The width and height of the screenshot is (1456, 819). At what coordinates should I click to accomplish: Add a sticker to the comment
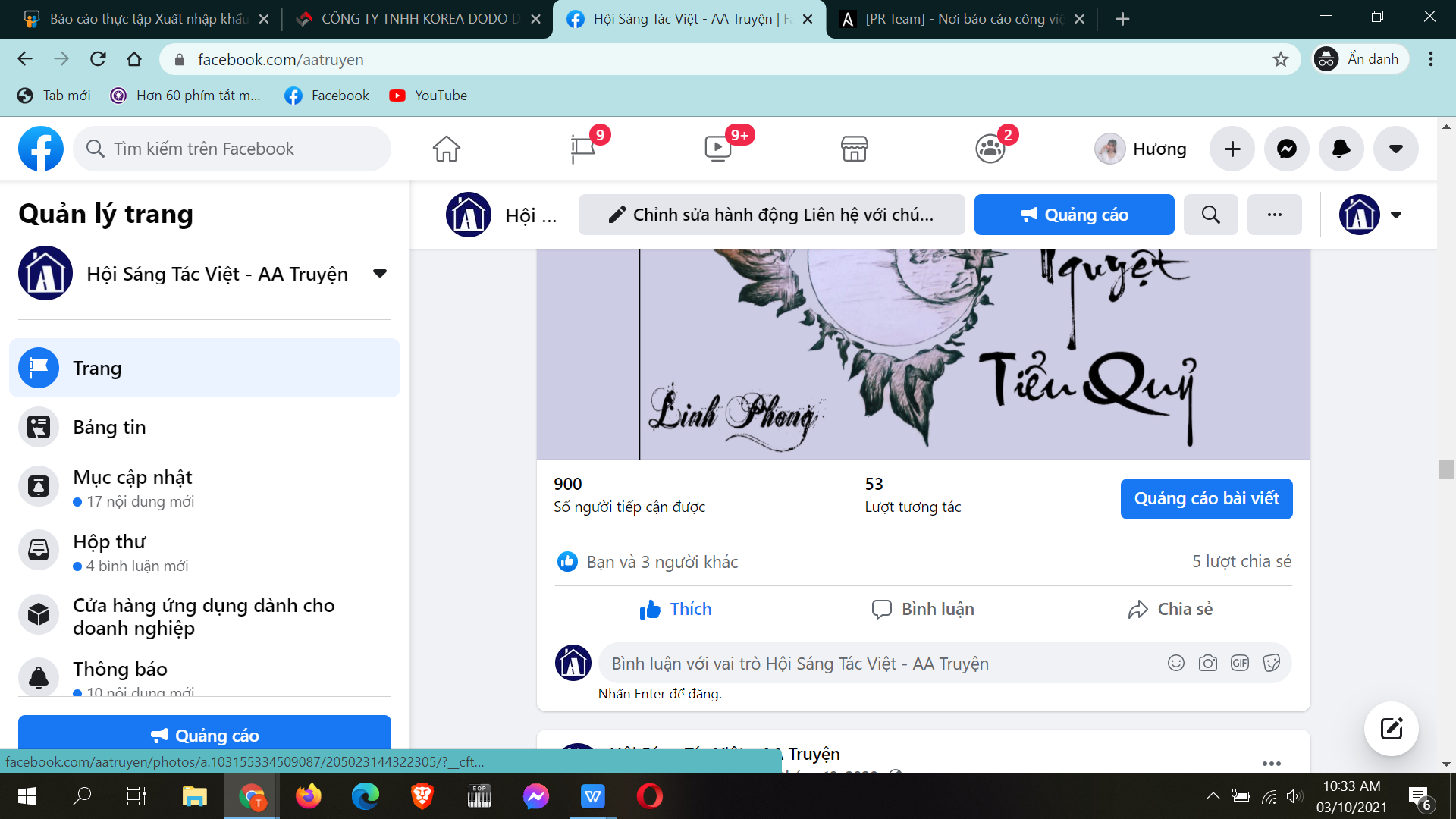point(1272,664)
